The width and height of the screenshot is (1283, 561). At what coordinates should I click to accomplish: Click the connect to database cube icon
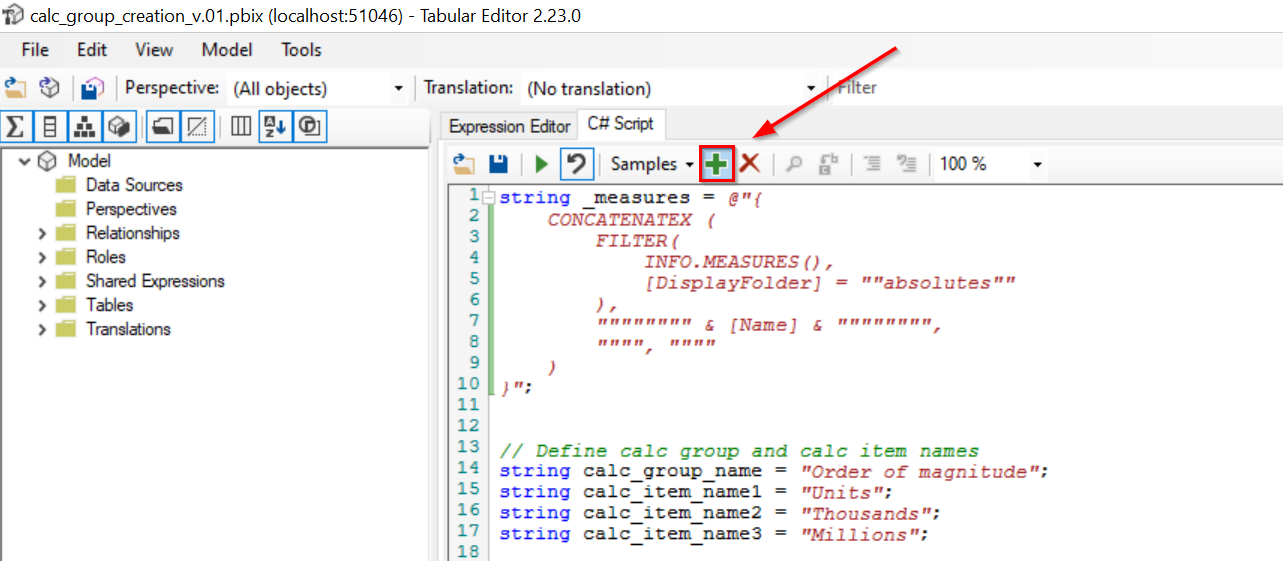49,88
